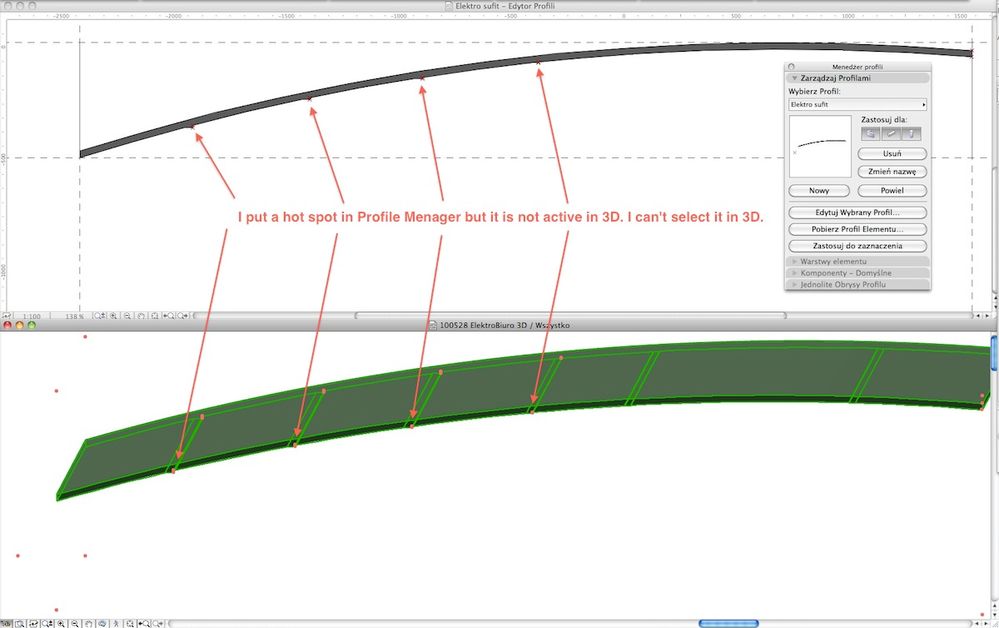Click Edytuj Wybrany Profil... button
Viewport: 999px width, 628px height.
[858, 212]
